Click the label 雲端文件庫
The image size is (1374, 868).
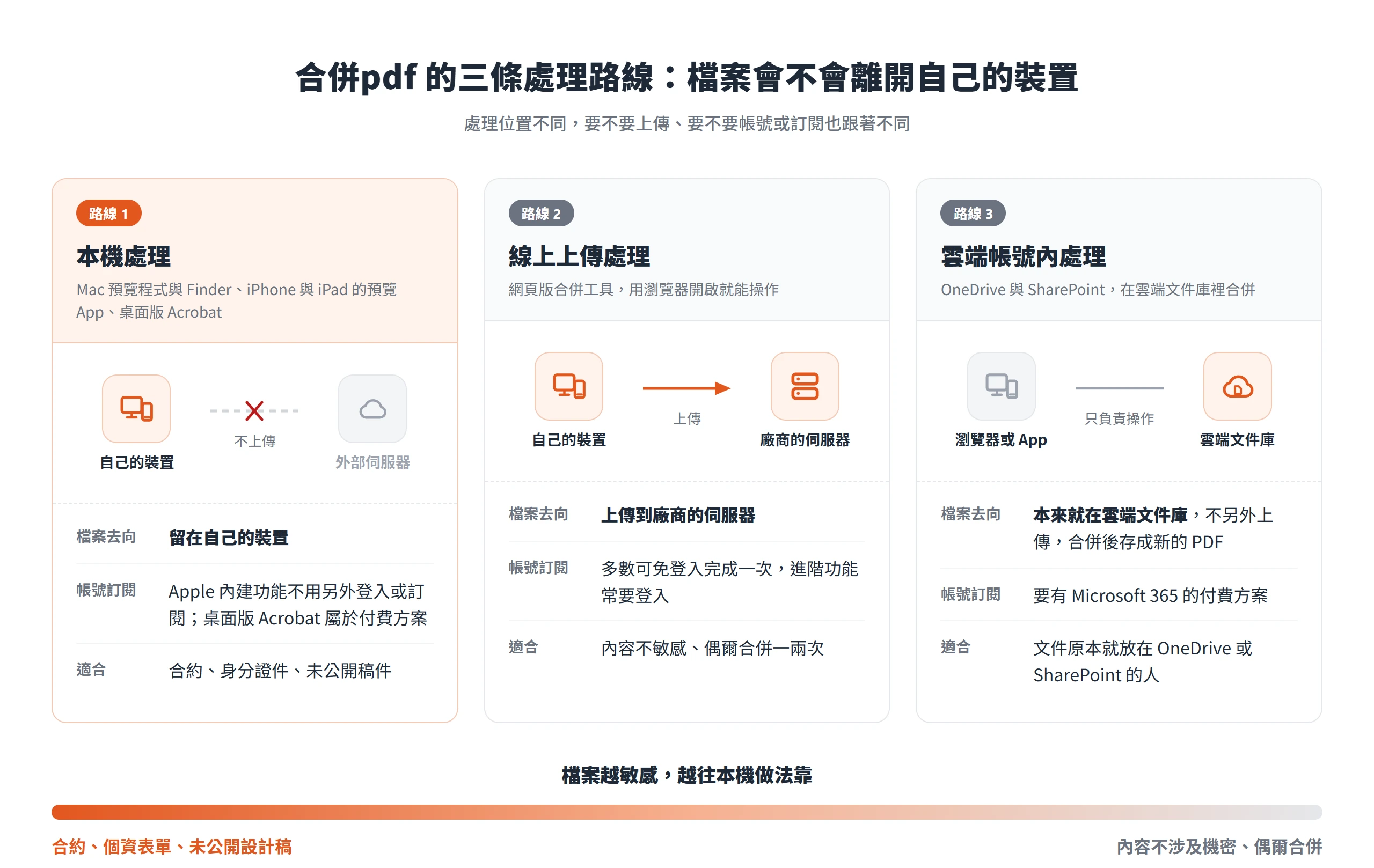point(1237,440)
